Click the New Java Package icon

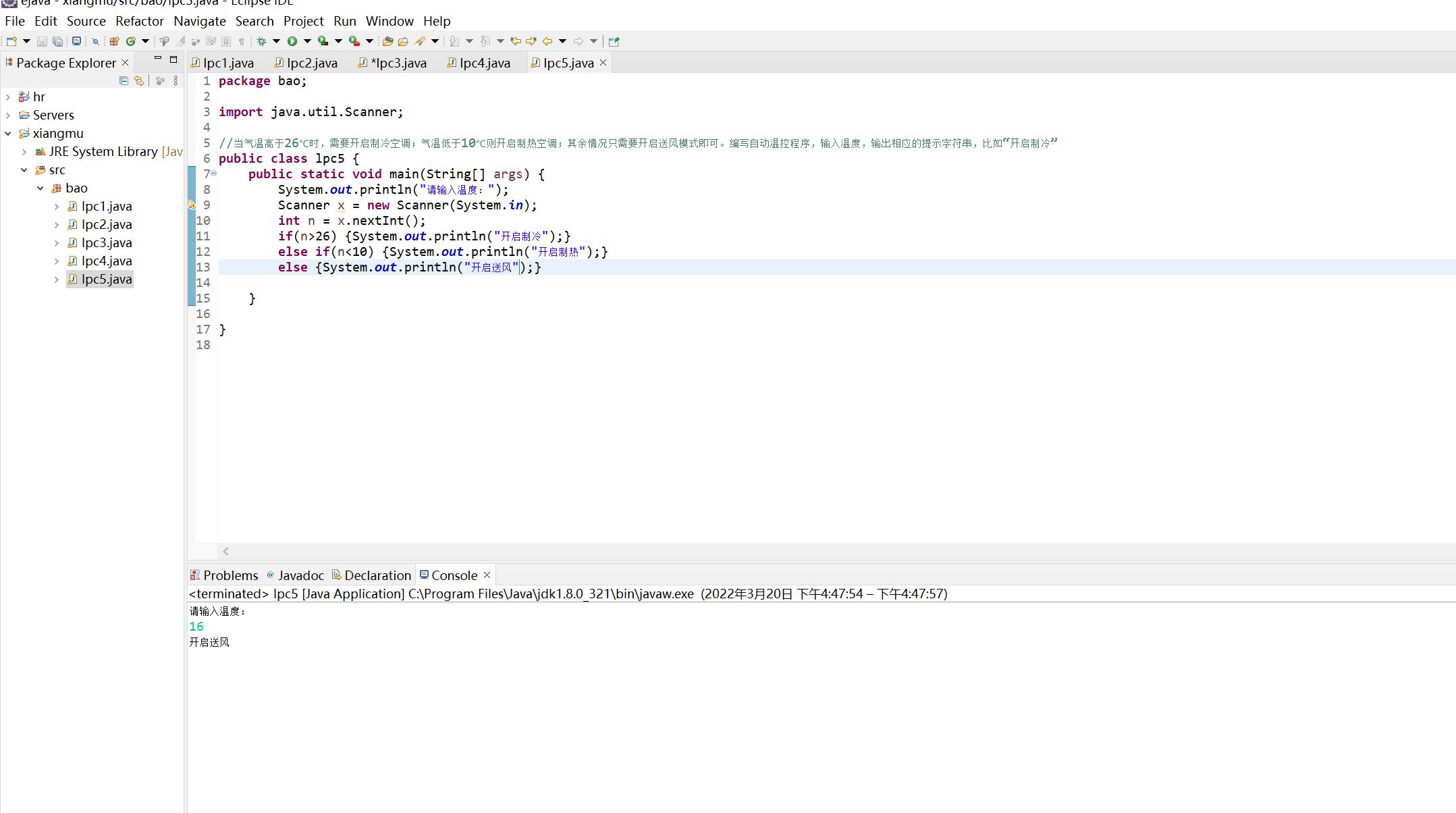(x=114, y=41)
